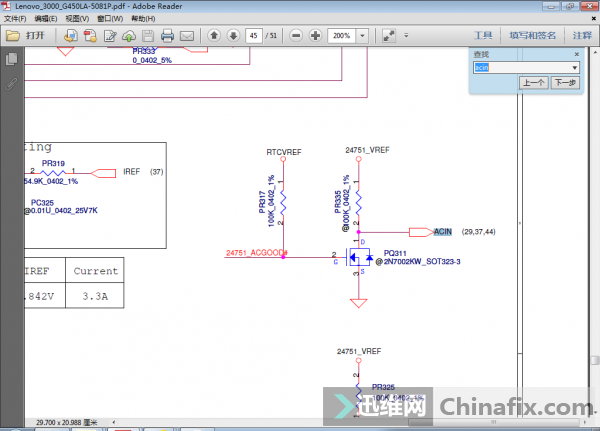Click the 上一个 previous result button
Screen dimensions: 600x431
click(533, 82)
